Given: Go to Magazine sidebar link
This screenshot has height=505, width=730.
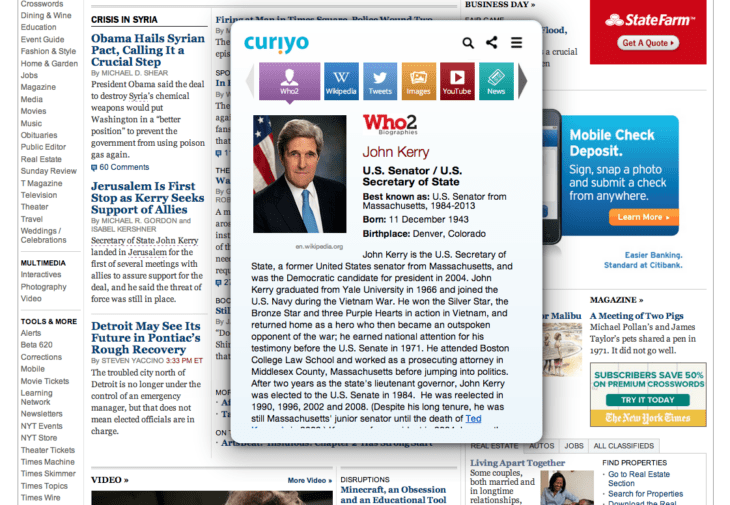Looking at the screenshot, I should pyautogui.click(x=38, y=87).
